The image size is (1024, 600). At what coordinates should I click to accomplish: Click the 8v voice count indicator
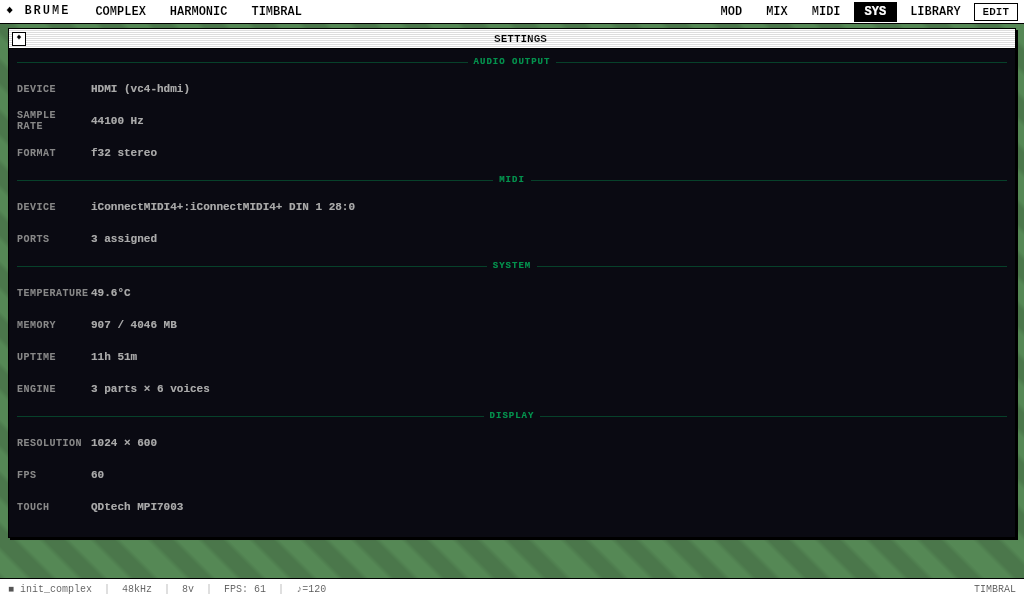point(188,588)
